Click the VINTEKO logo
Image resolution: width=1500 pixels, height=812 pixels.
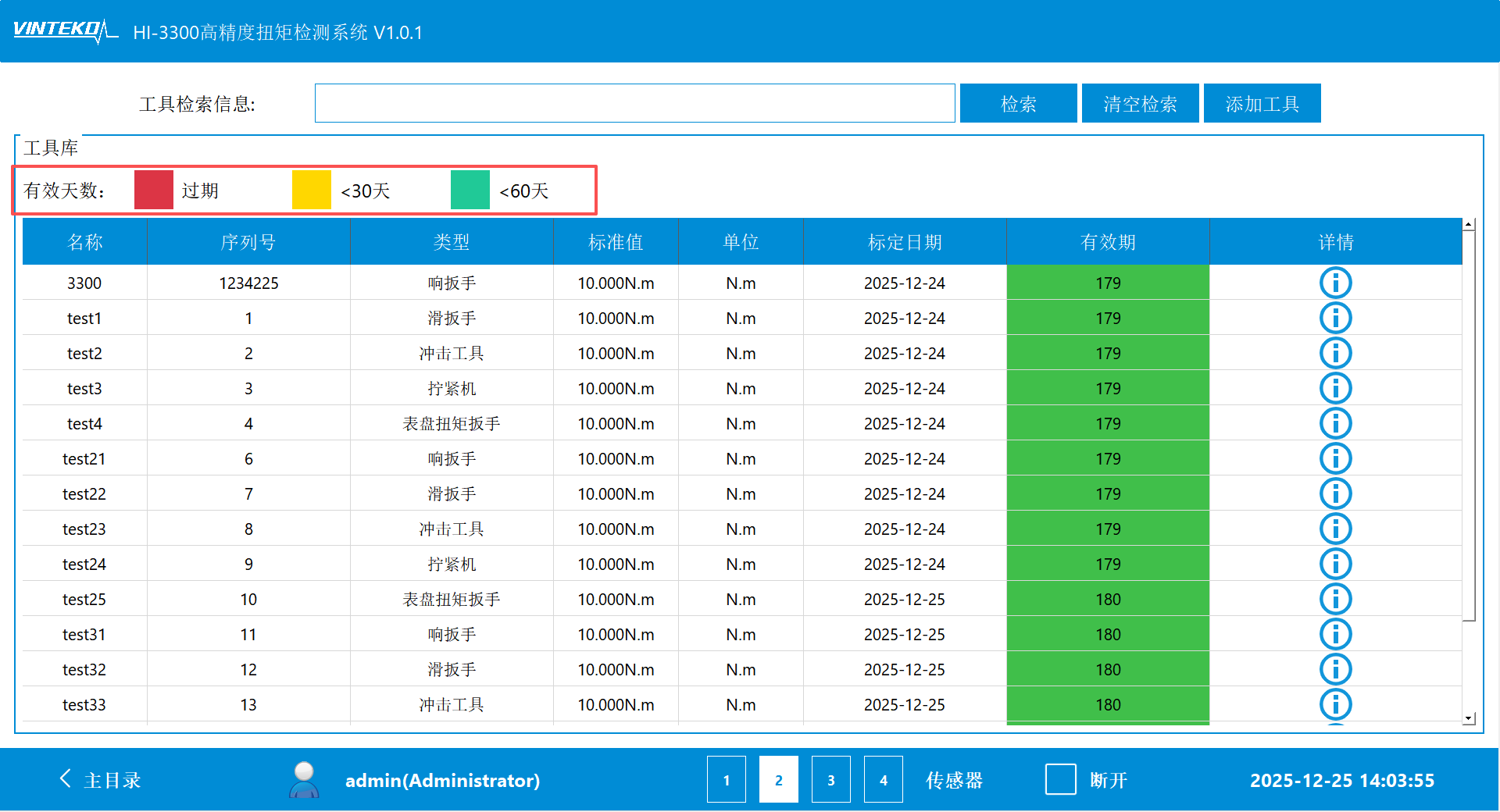tap(64, 30)
